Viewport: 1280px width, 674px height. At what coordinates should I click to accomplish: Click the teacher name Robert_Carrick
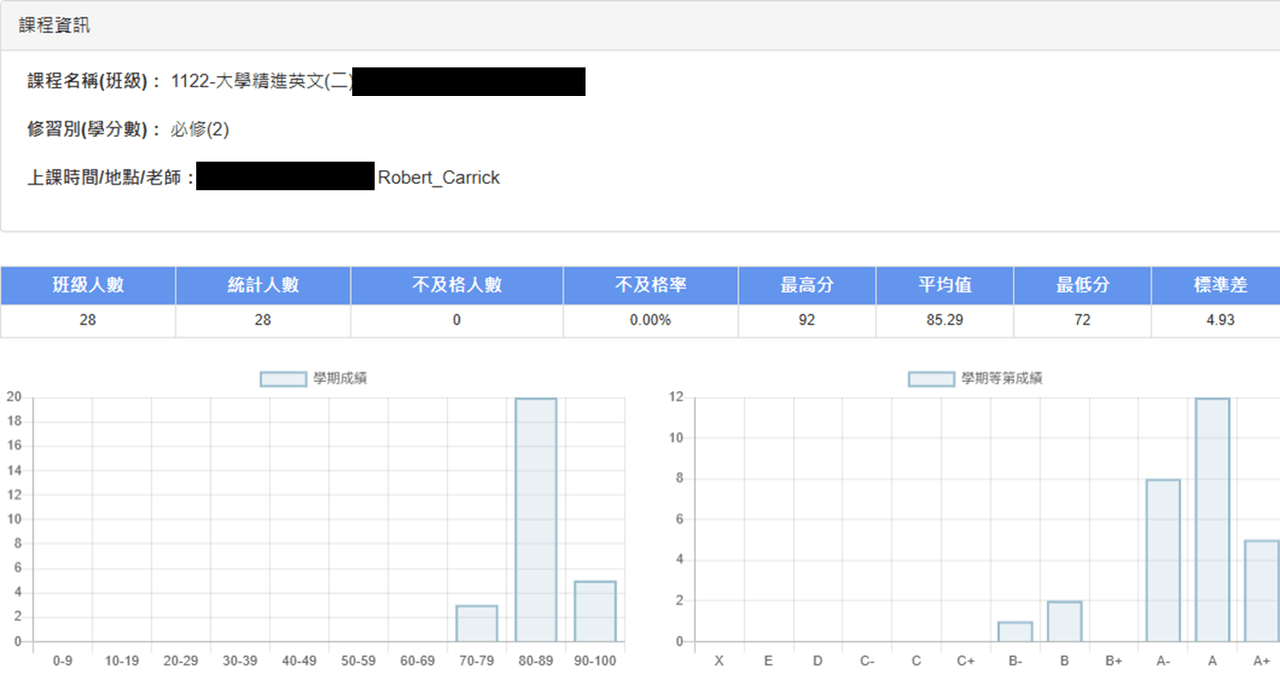[439, 178]
